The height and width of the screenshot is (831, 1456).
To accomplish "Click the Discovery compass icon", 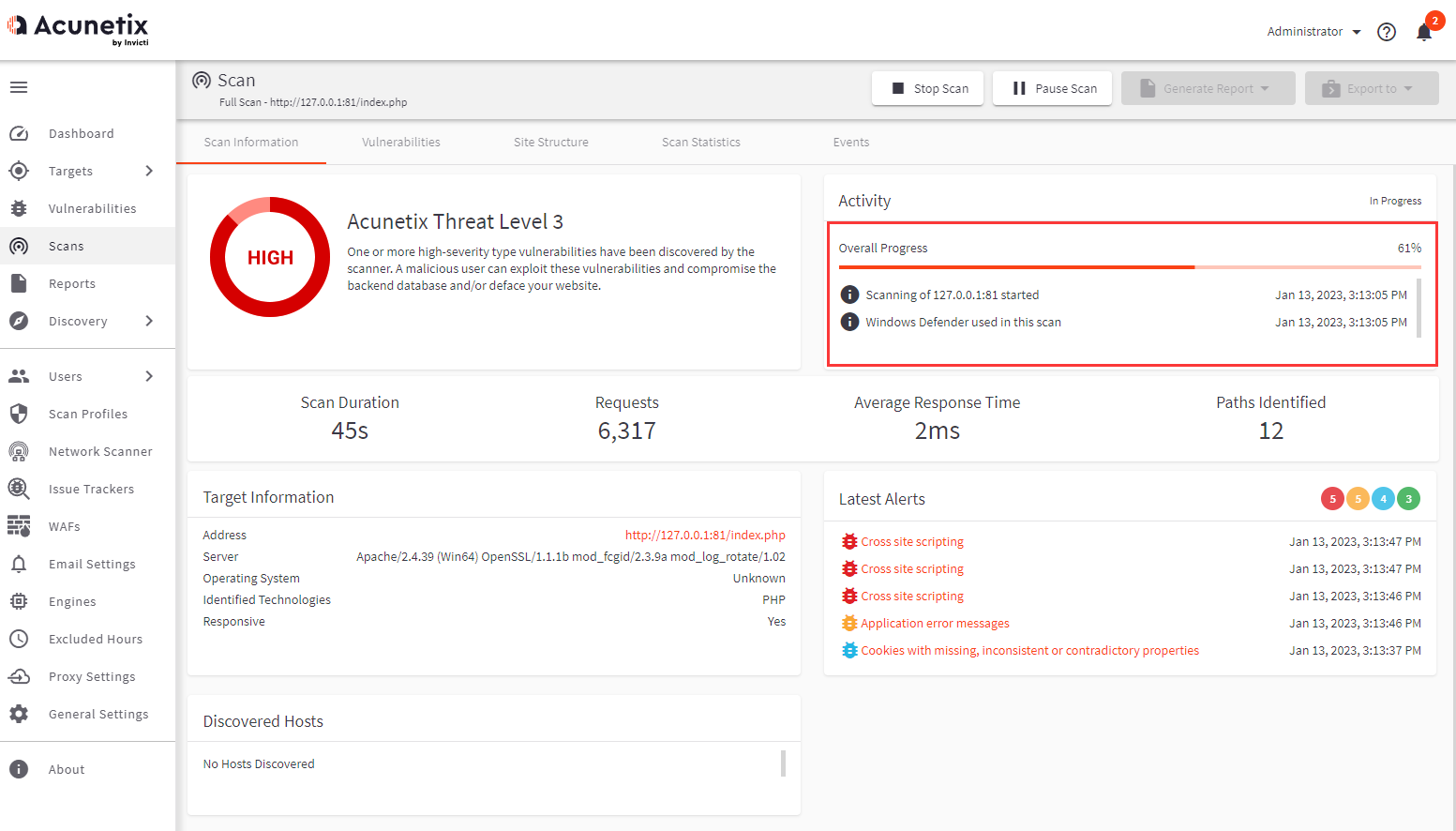I will coord(19,321).
